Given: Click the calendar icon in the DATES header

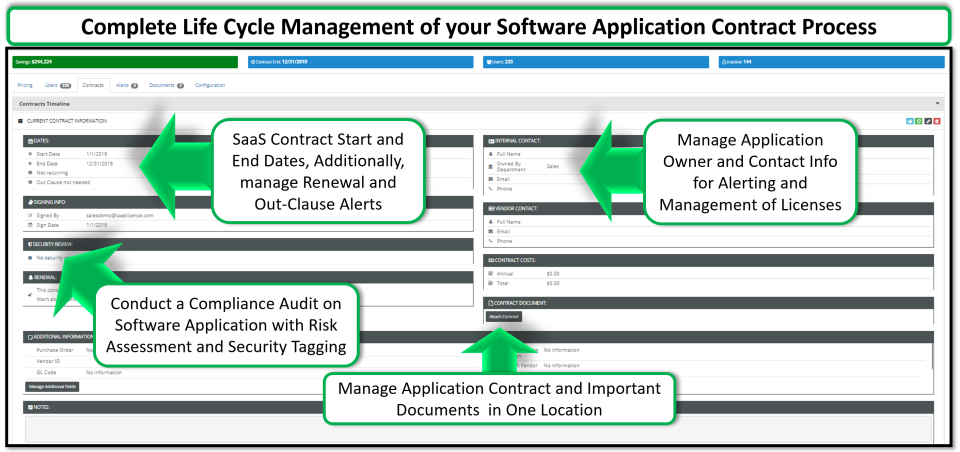Looking at the screenshot, I should (30, 141).
